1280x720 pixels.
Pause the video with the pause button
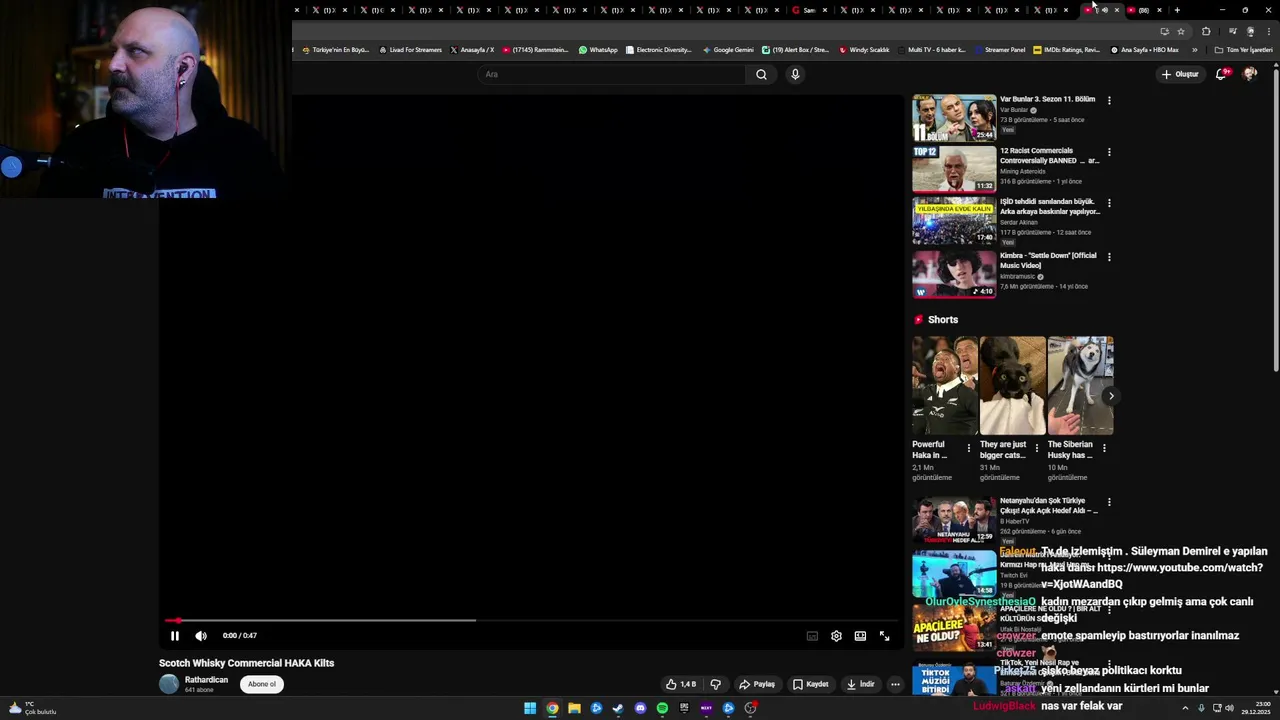coord(174,636)
